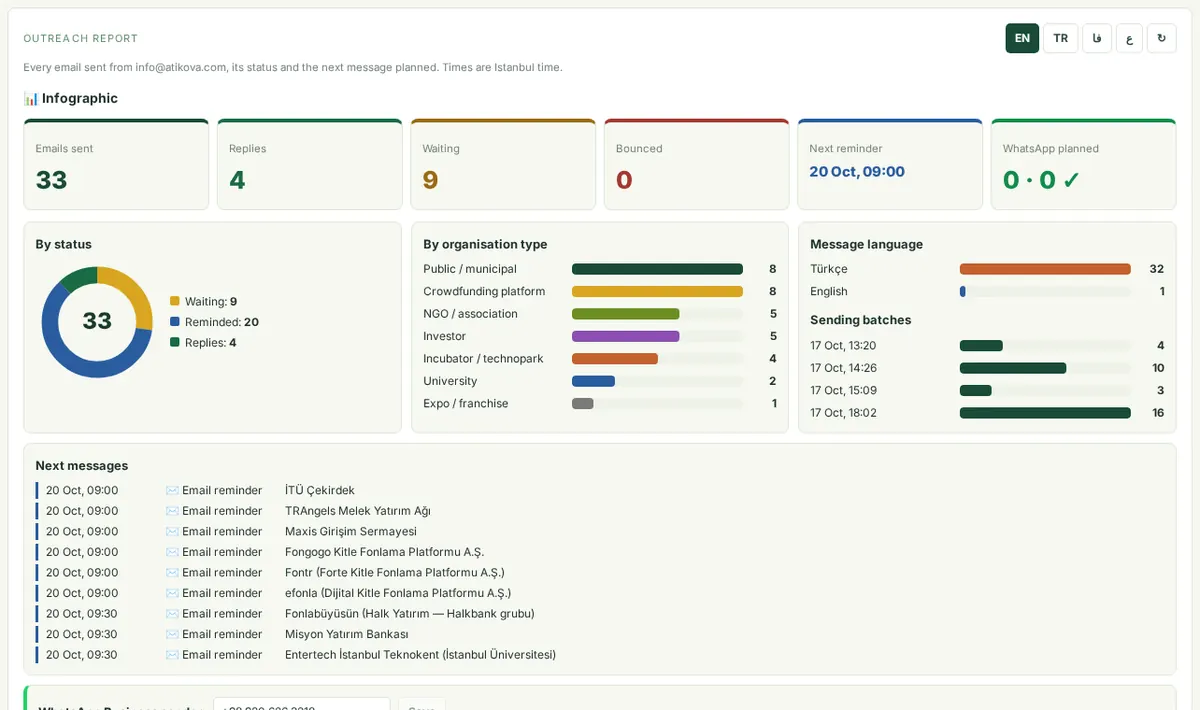Open the Bounced summary card

point(696,164)
